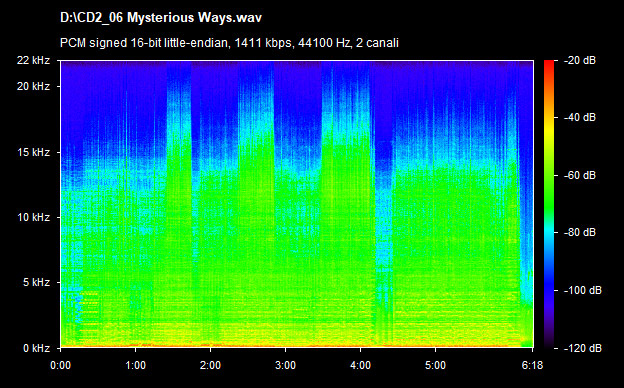Click the -100 dB label on color scale
624x388 pixels.
583,291
